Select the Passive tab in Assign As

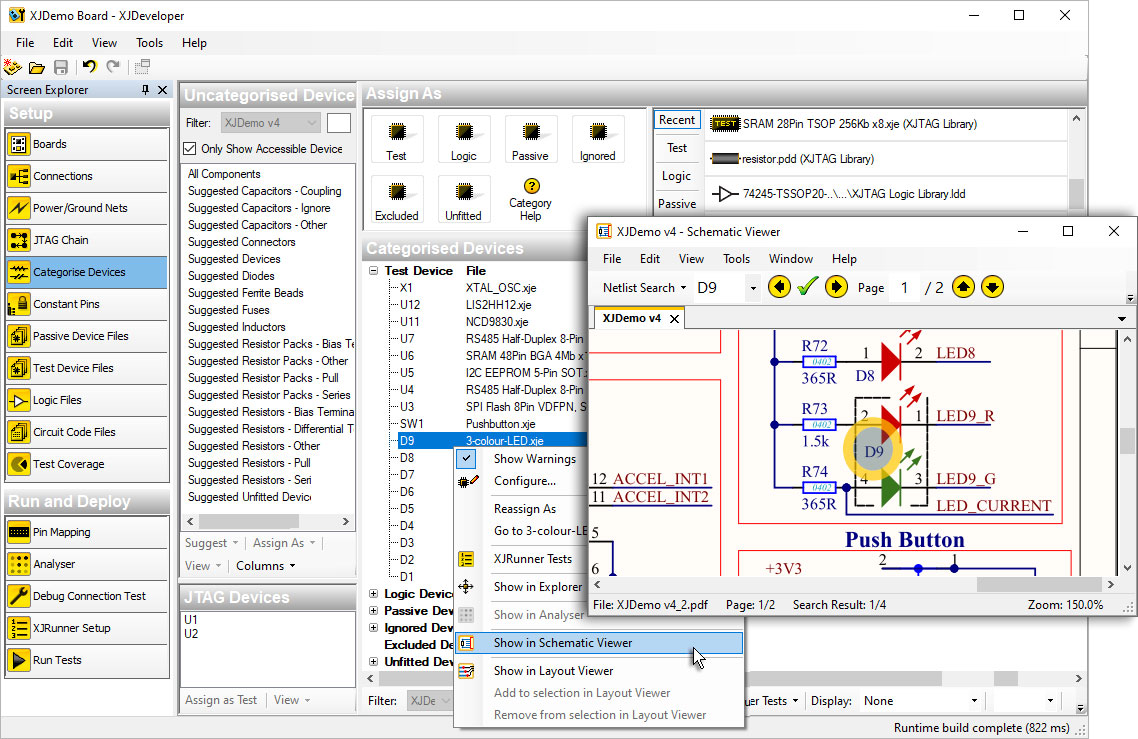[677, 204]
